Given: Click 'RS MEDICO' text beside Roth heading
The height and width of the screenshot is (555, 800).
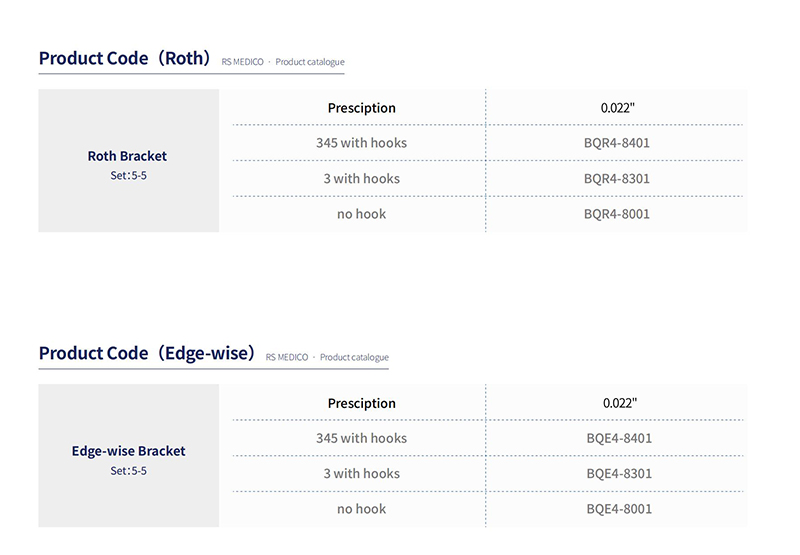Looking at the screenshot, I should point(242,62).
